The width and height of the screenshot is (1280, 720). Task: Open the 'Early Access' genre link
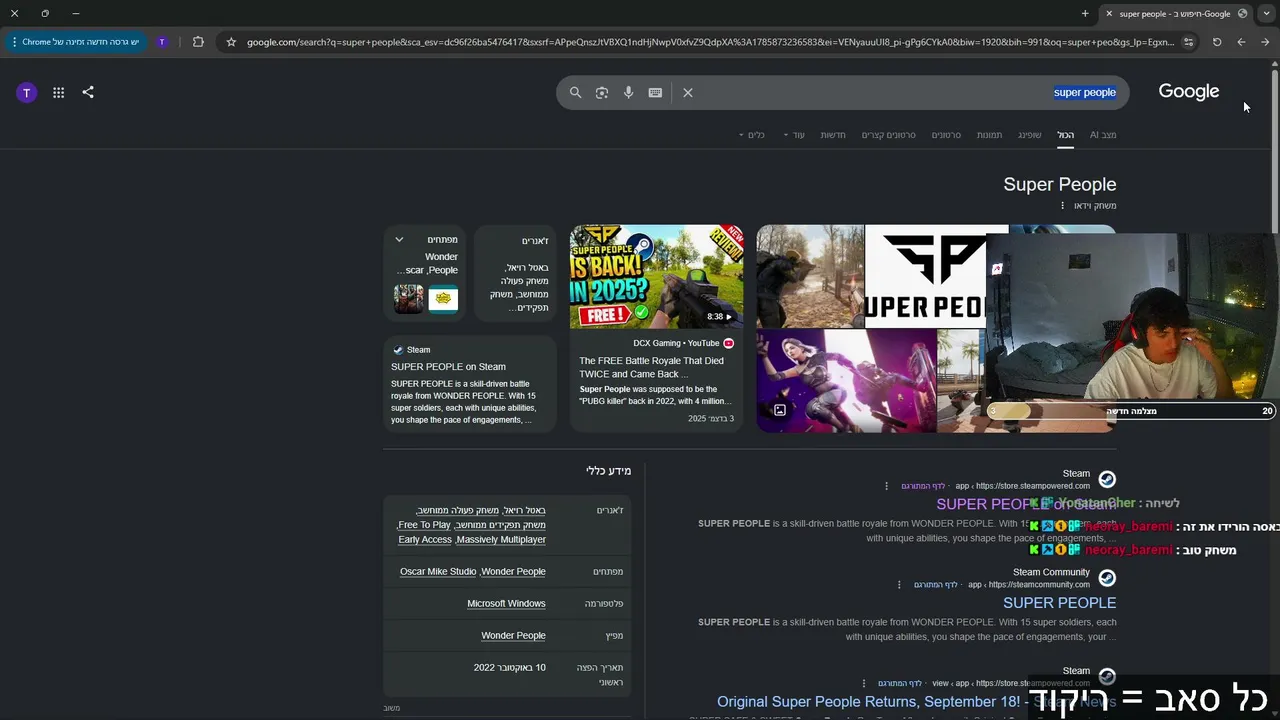coord(425,540)
